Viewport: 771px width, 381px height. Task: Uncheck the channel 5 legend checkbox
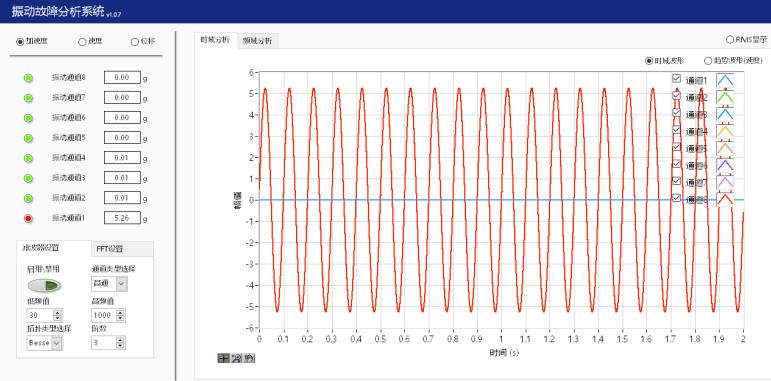click(677, 147)
